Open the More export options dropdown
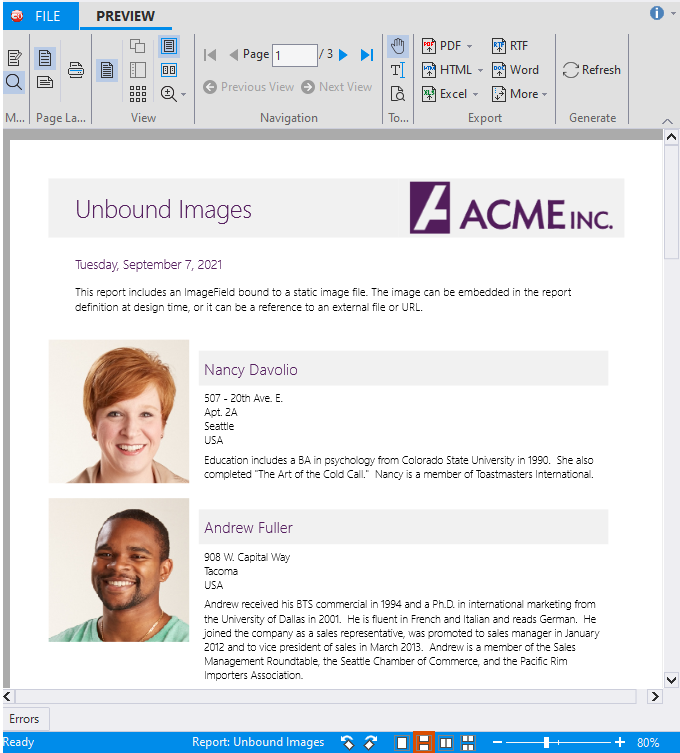 (x=544, y=95)
